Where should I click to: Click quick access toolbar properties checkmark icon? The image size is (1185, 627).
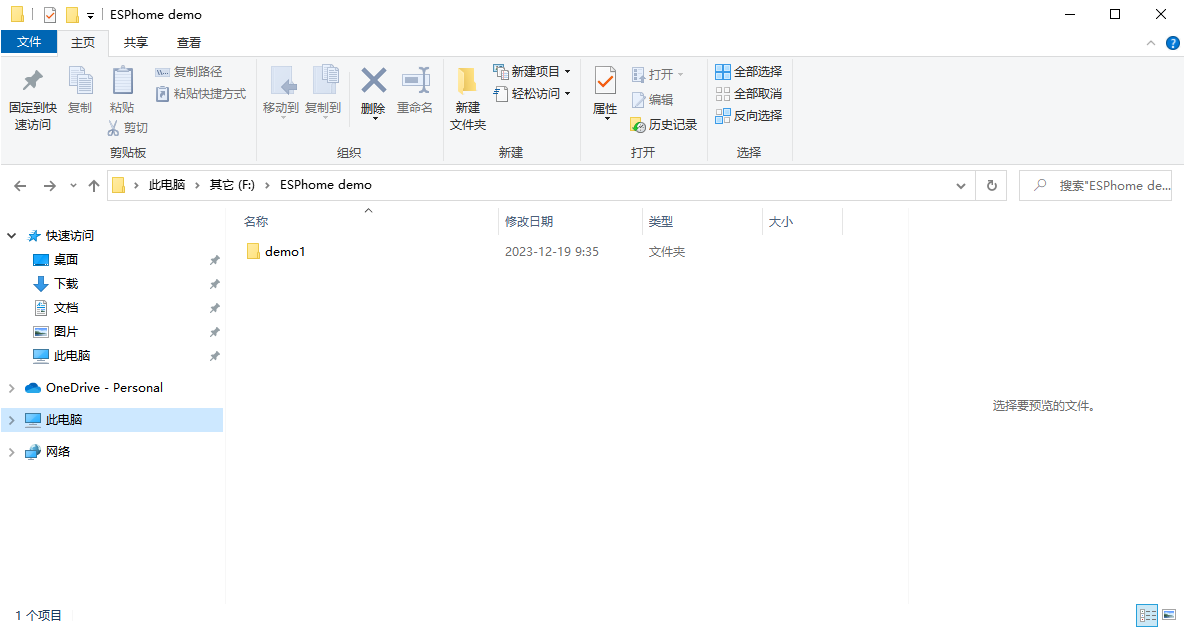click(x=50, y=14)
